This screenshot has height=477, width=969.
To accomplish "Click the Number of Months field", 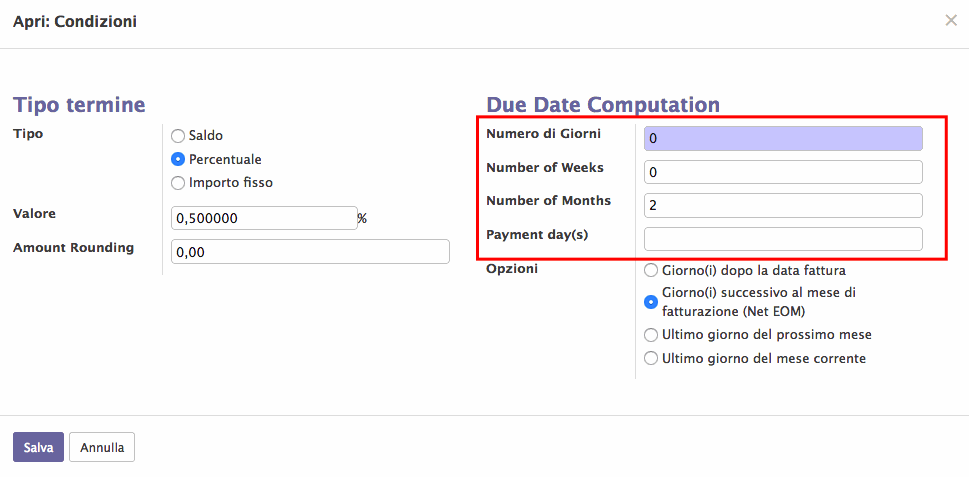I will pos(783,206).
